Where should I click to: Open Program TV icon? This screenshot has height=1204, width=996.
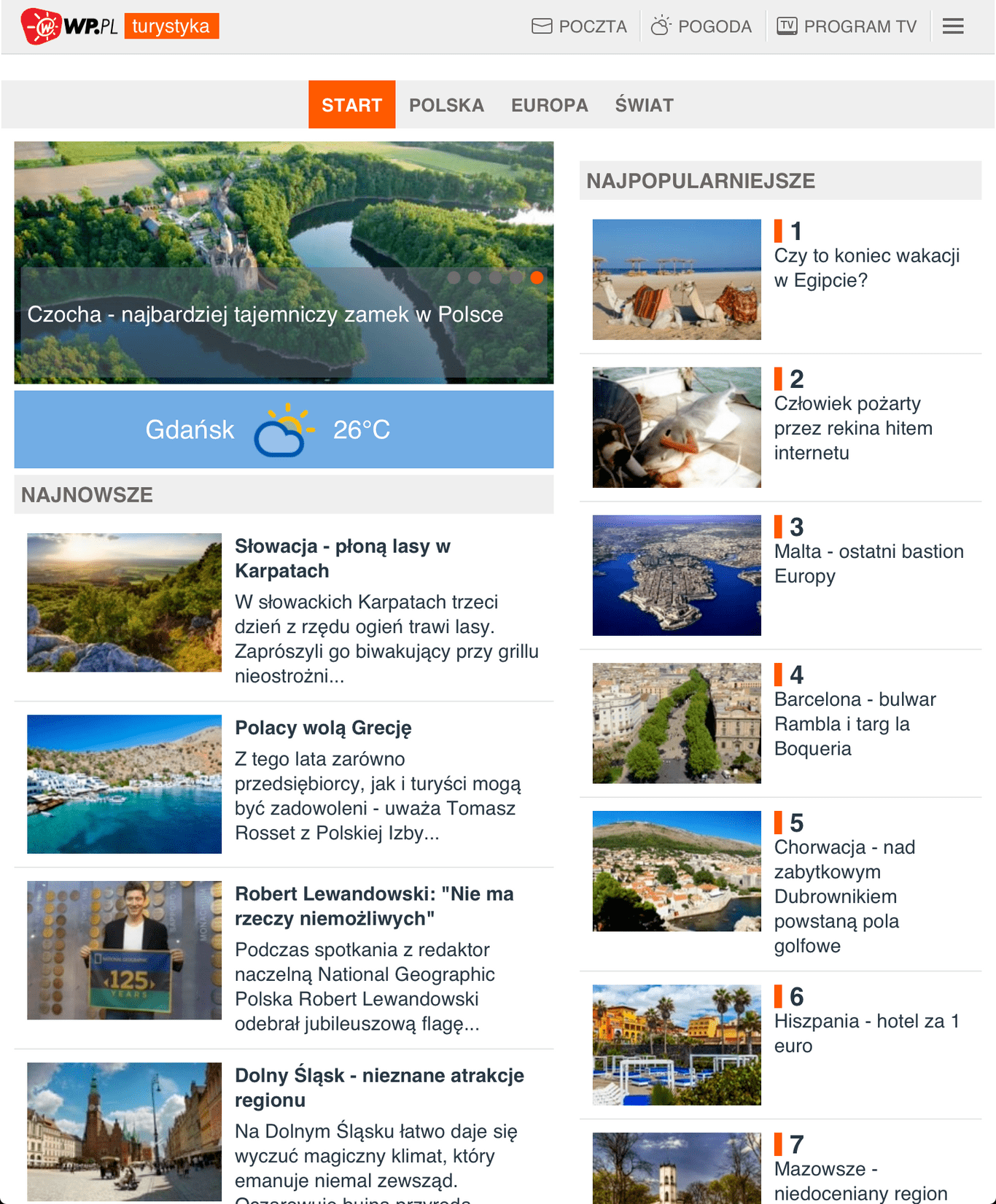coord(787,26)
